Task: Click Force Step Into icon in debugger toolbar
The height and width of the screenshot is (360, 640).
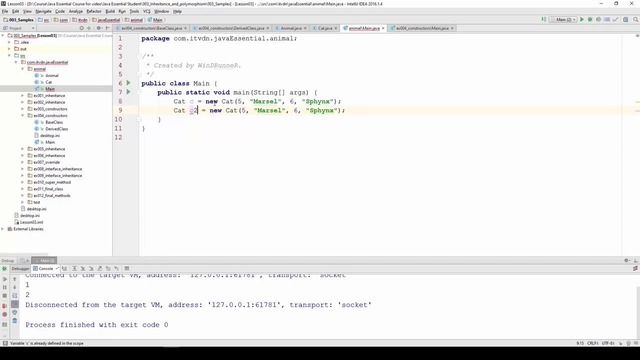Action: 91,269
